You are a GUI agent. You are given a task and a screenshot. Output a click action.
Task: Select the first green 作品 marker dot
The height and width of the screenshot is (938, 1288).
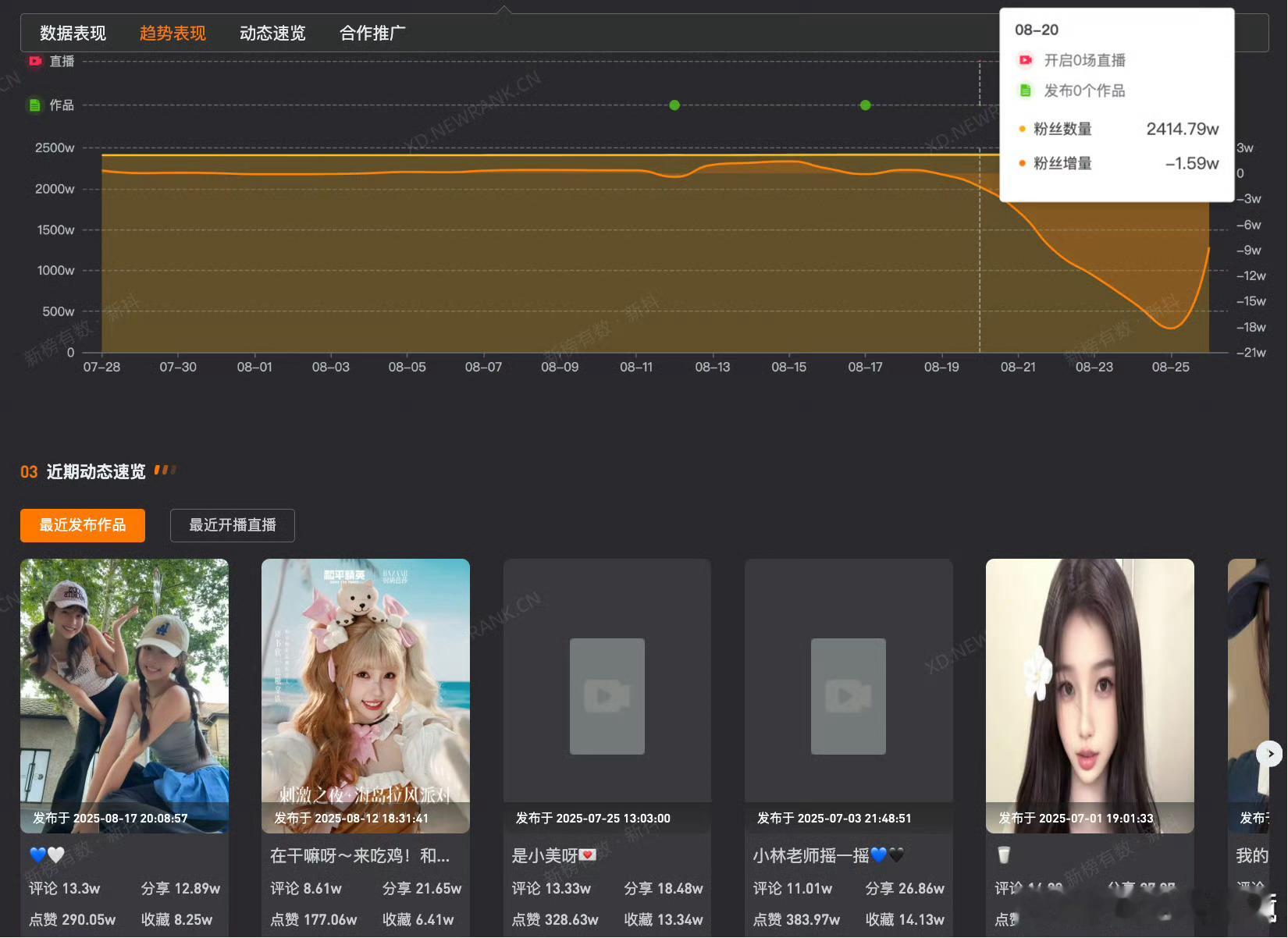point(674,105)
